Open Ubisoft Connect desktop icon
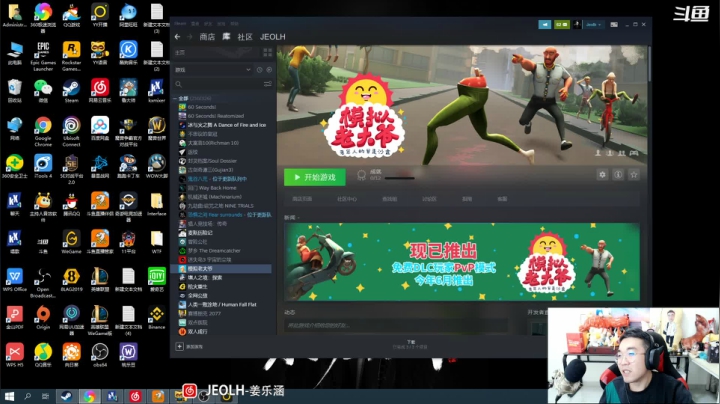 (x=71, y=132)
